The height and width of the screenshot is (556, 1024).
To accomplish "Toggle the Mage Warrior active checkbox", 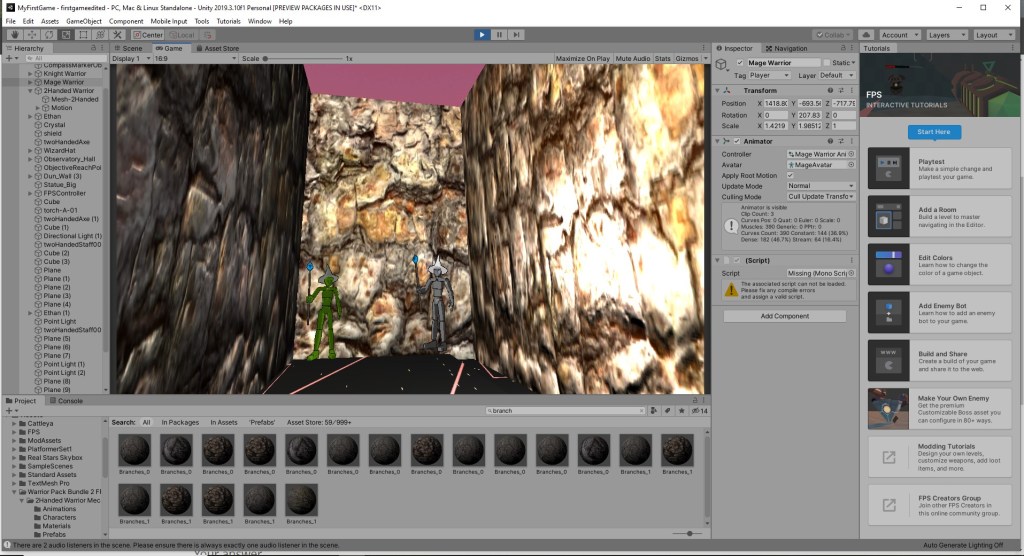I will (x=739, y=63).
